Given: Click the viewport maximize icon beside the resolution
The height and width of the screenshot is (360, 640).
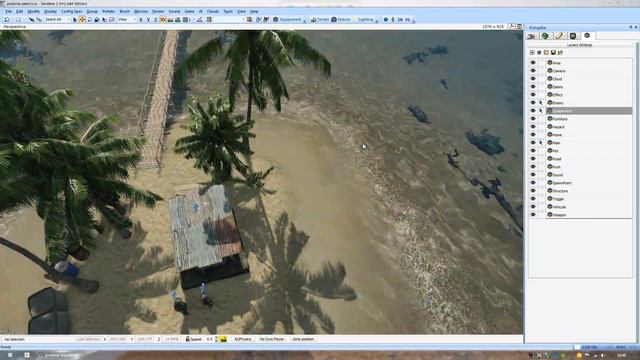Looking at the screenshot, I should [x=520, y=27].
